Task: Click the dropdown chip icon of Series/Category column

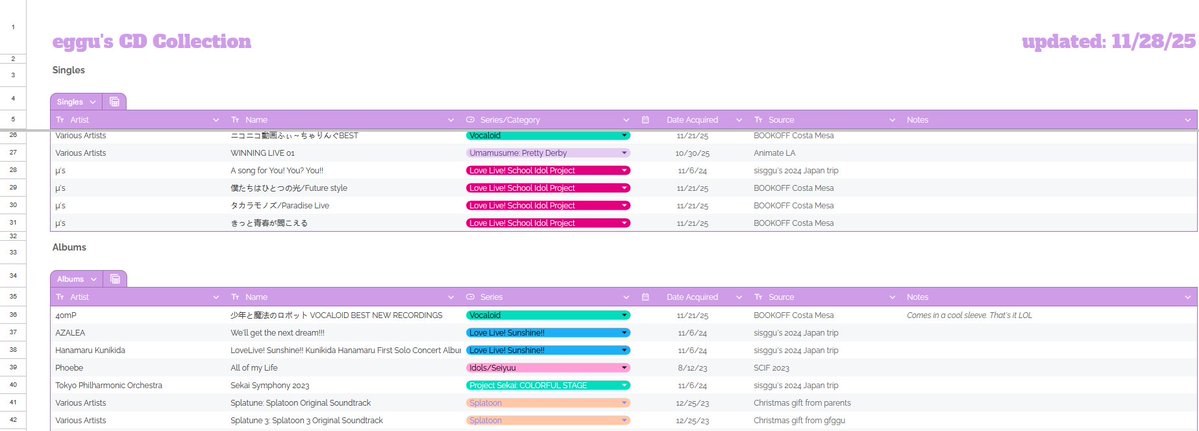Action: click(x=470, y=120)
